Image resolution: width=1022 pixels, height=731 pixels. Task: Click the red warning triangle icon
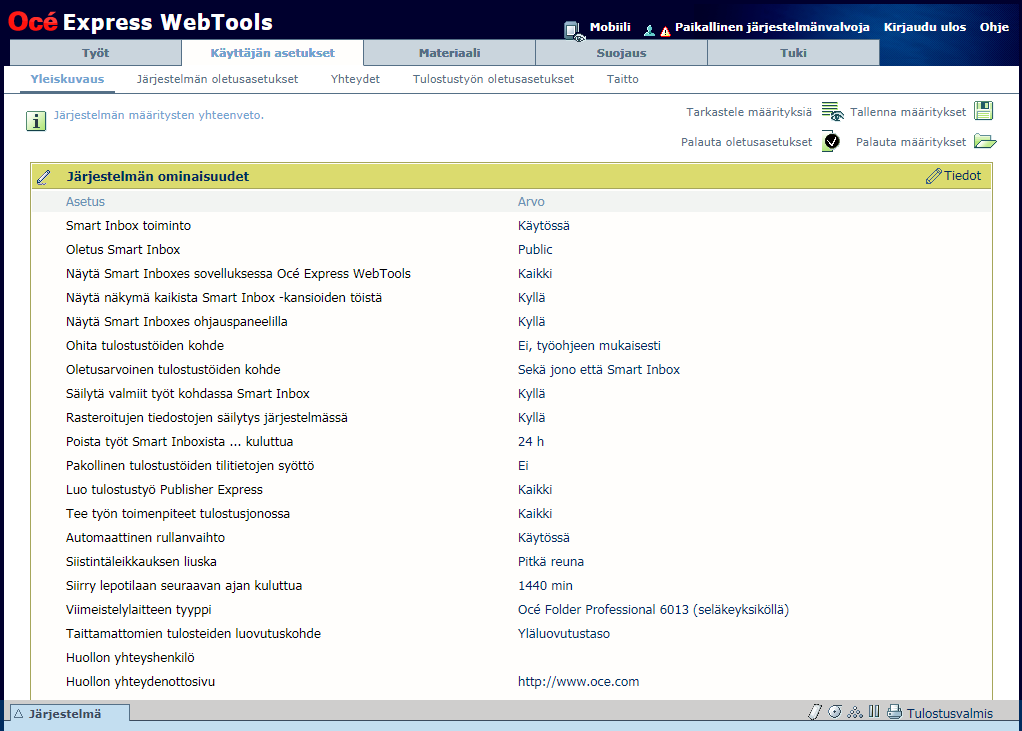665,31
